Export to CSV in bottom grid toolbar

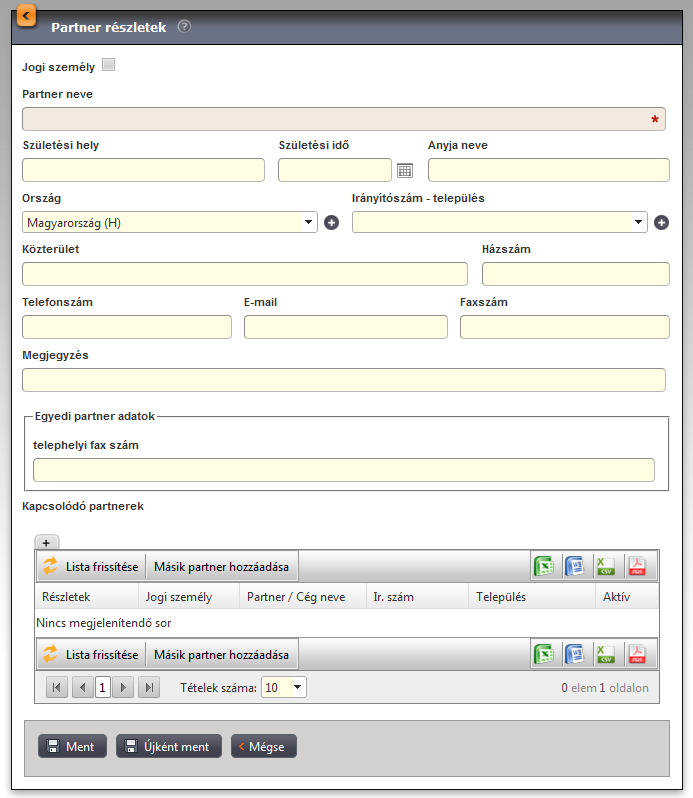(x=606, y=654)
